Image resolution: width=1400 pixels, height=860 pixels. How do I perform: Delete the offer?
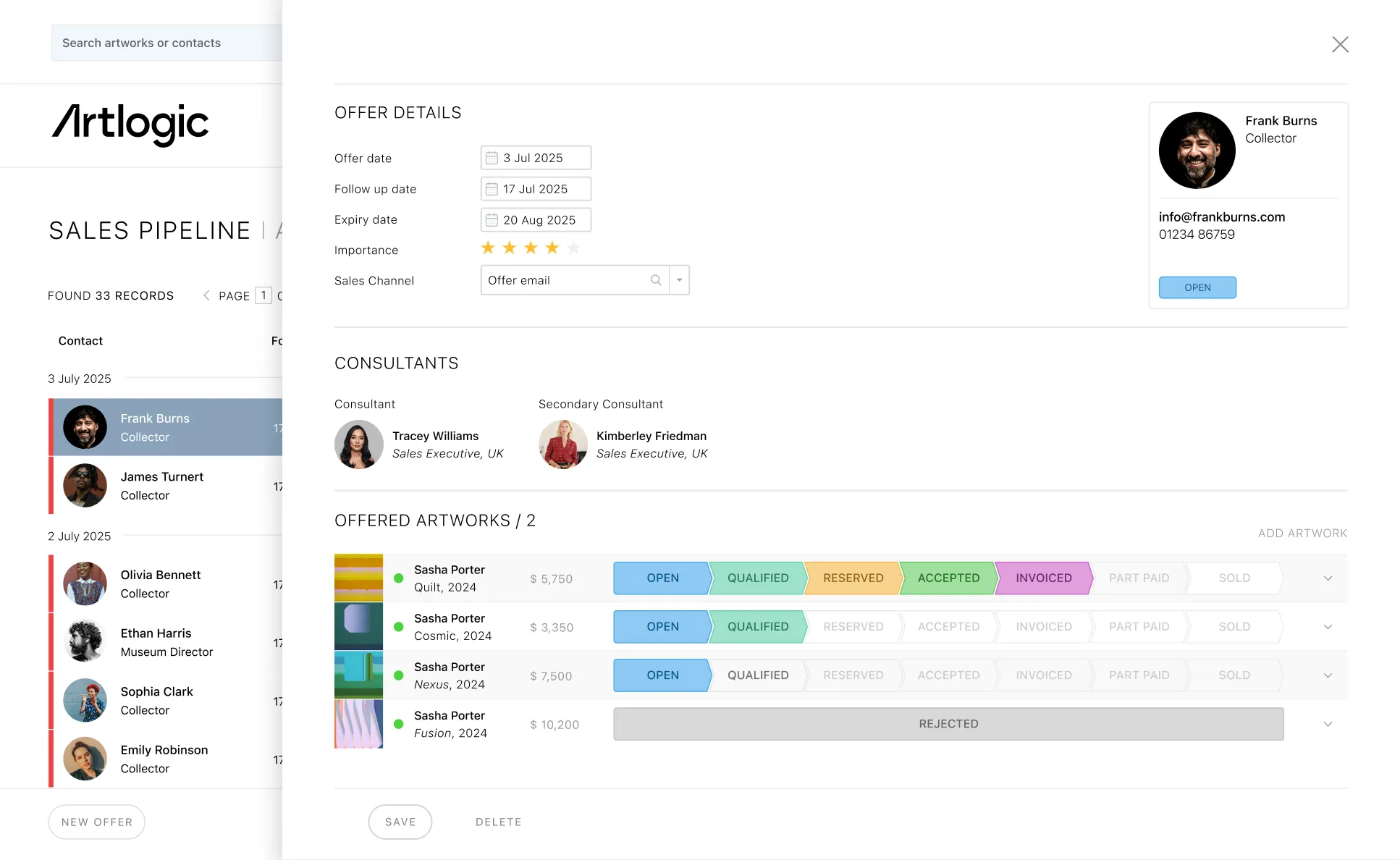pyautogui.click(x=498, y=822)
